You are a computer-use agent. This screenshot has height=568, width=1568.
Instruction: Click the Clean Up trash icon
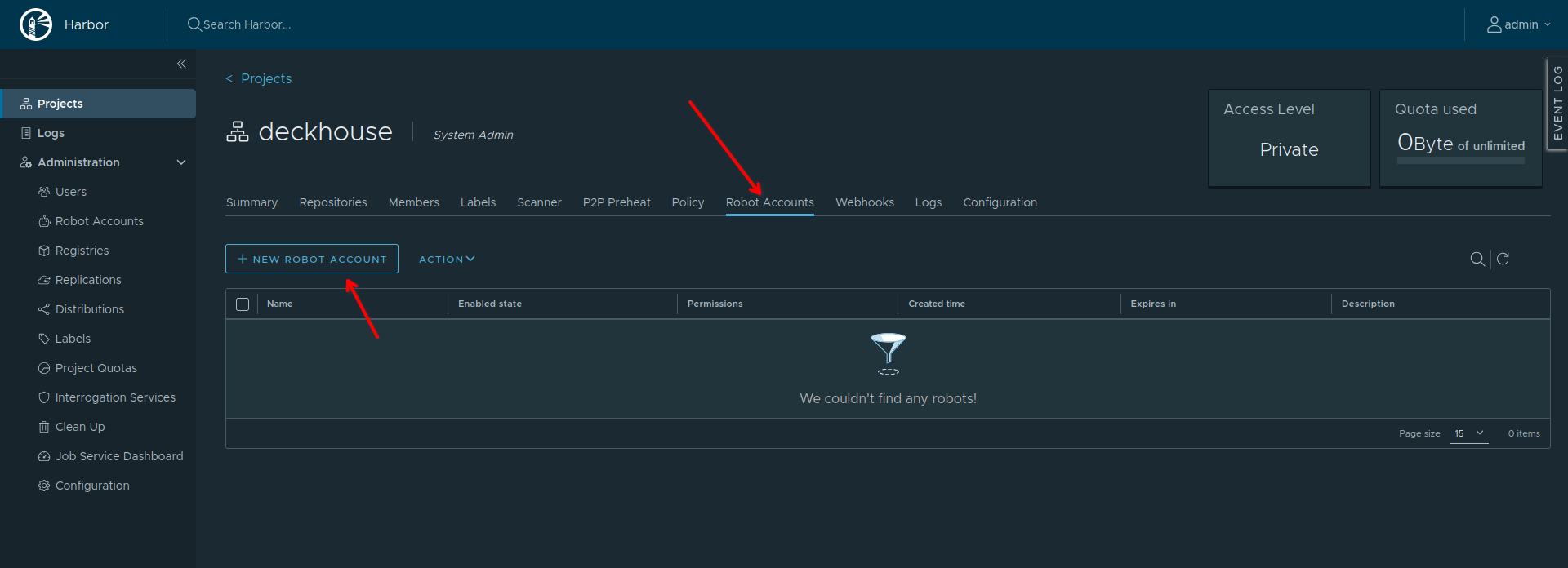click(x=44, y=427)
